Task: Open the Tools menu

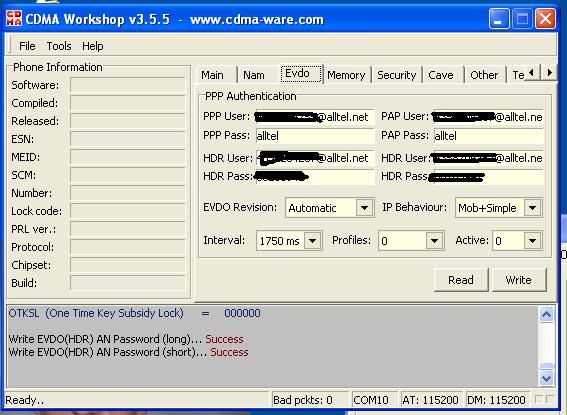Action: (59, 46)
